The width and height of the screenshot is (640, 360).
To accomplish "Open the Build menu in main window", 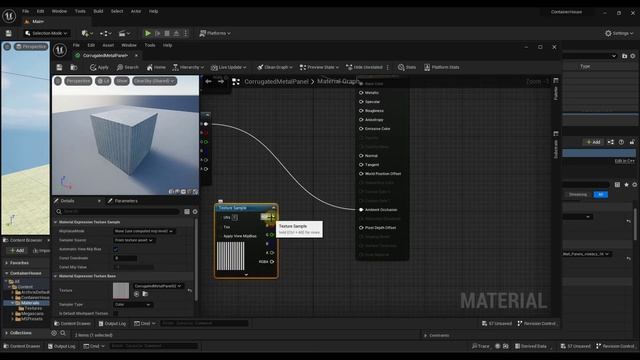I will pyautogui.click(x=98, y=11).
